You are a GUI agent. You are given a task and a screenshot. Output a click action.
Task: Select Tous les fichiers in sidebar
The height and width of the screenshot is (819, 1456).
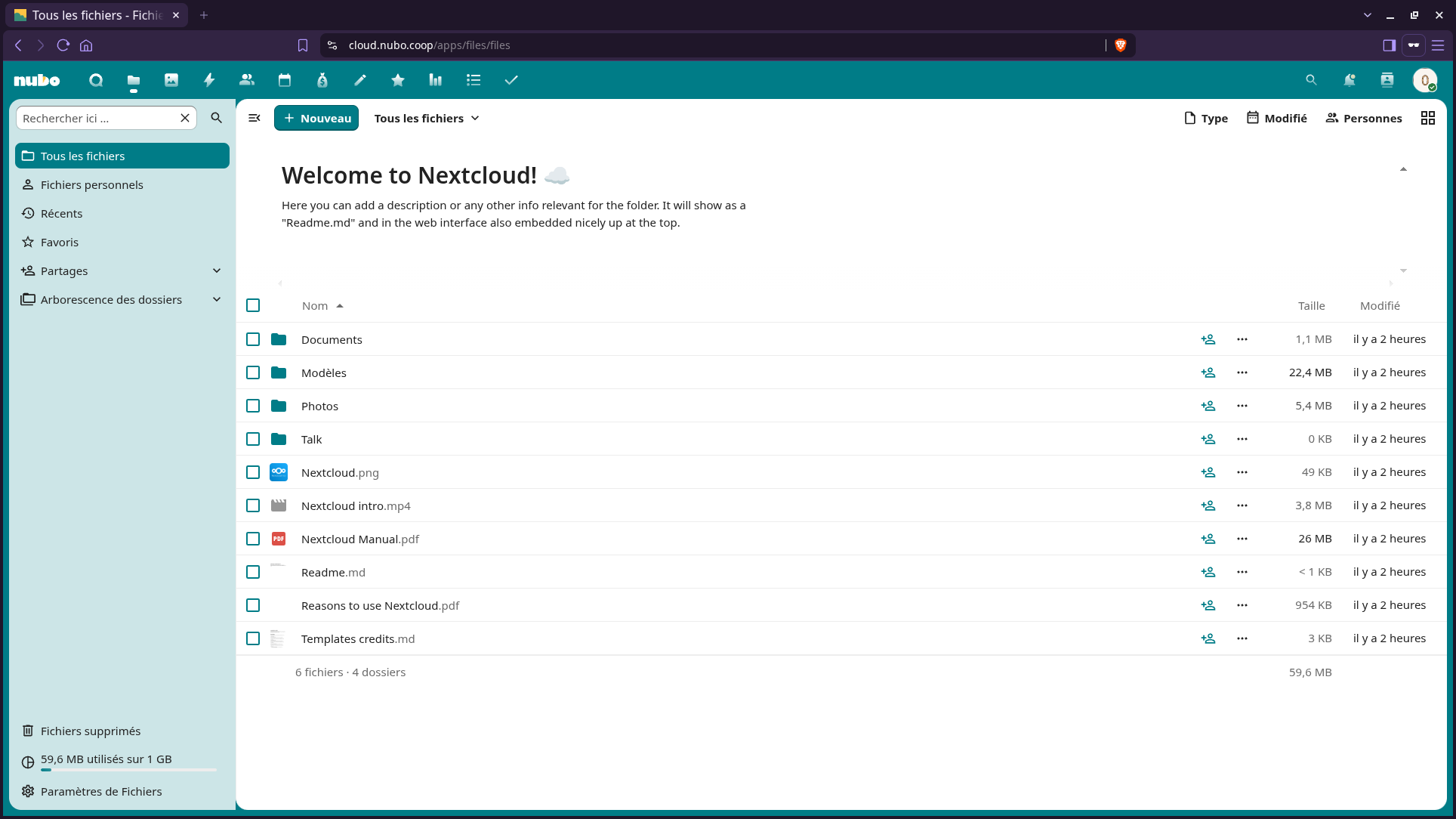tap(122, 156)
